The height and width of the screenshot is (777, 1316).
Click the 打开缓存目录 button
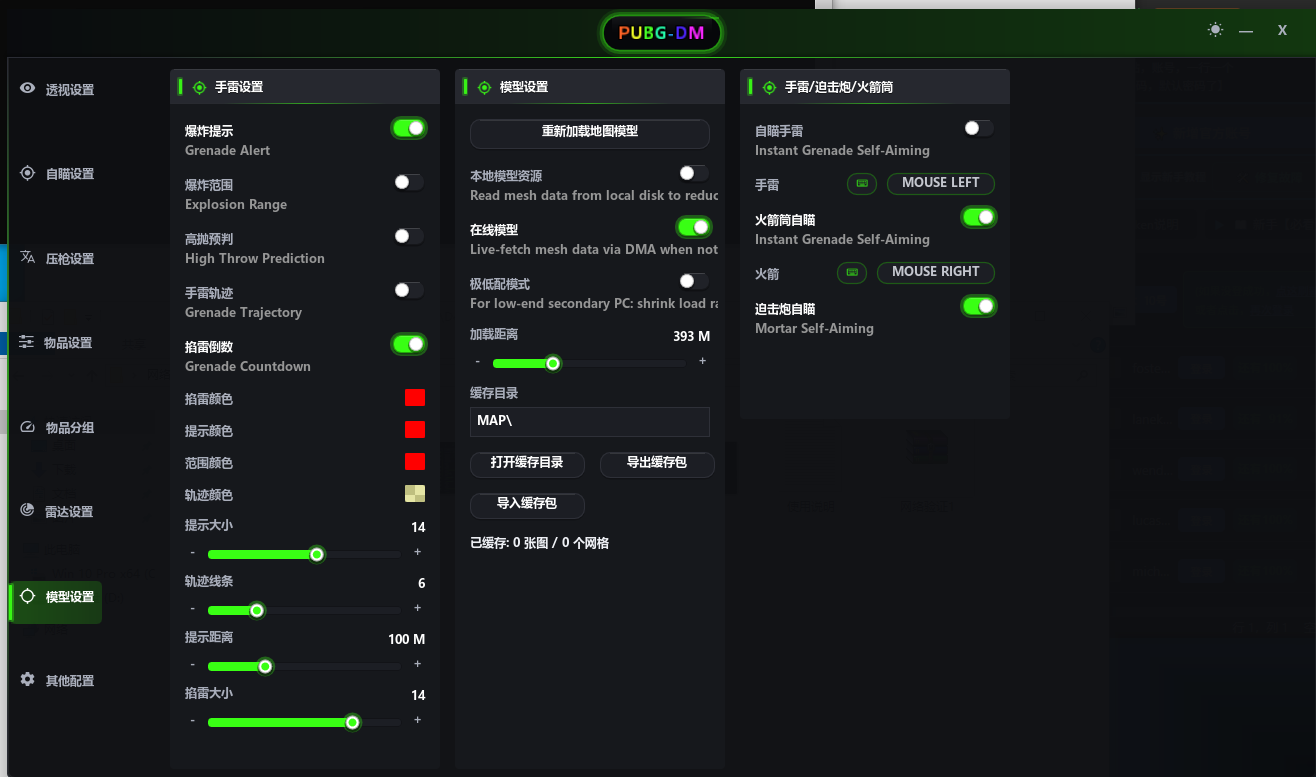pyautogui.click(x=527, y=463)
